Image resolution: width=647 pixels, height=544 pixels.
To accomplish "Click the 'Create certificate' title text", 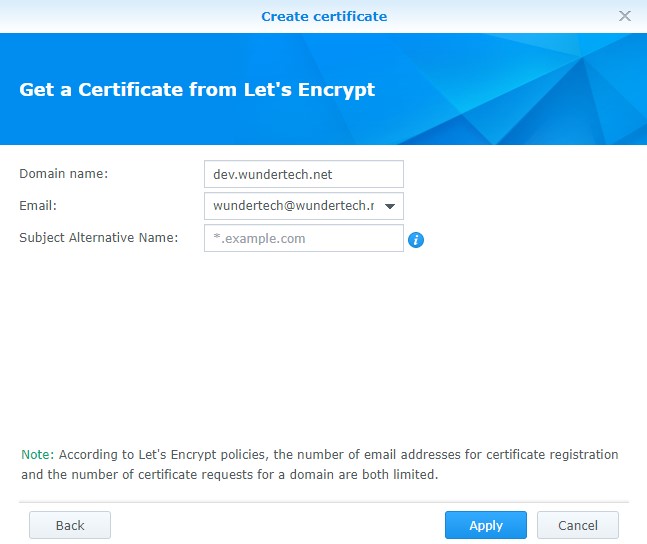I will (x=324, y=17).
